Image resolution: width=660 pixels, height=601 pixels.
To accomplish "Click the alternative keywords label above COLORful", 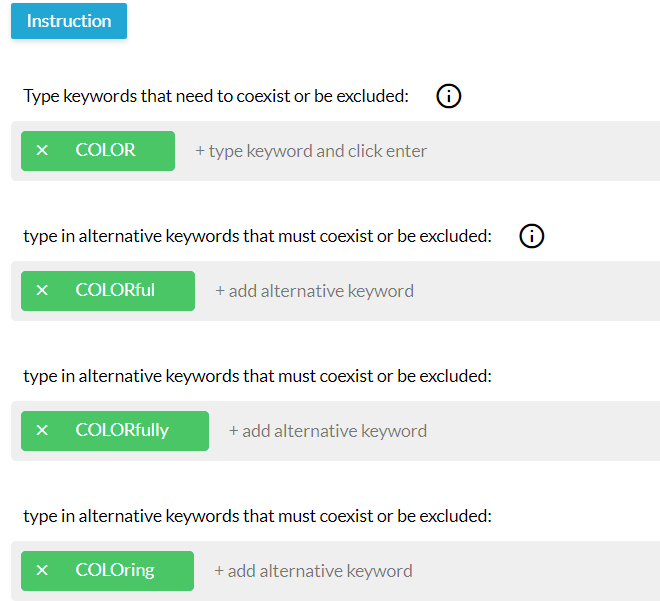I will click(x=257, y=237).
